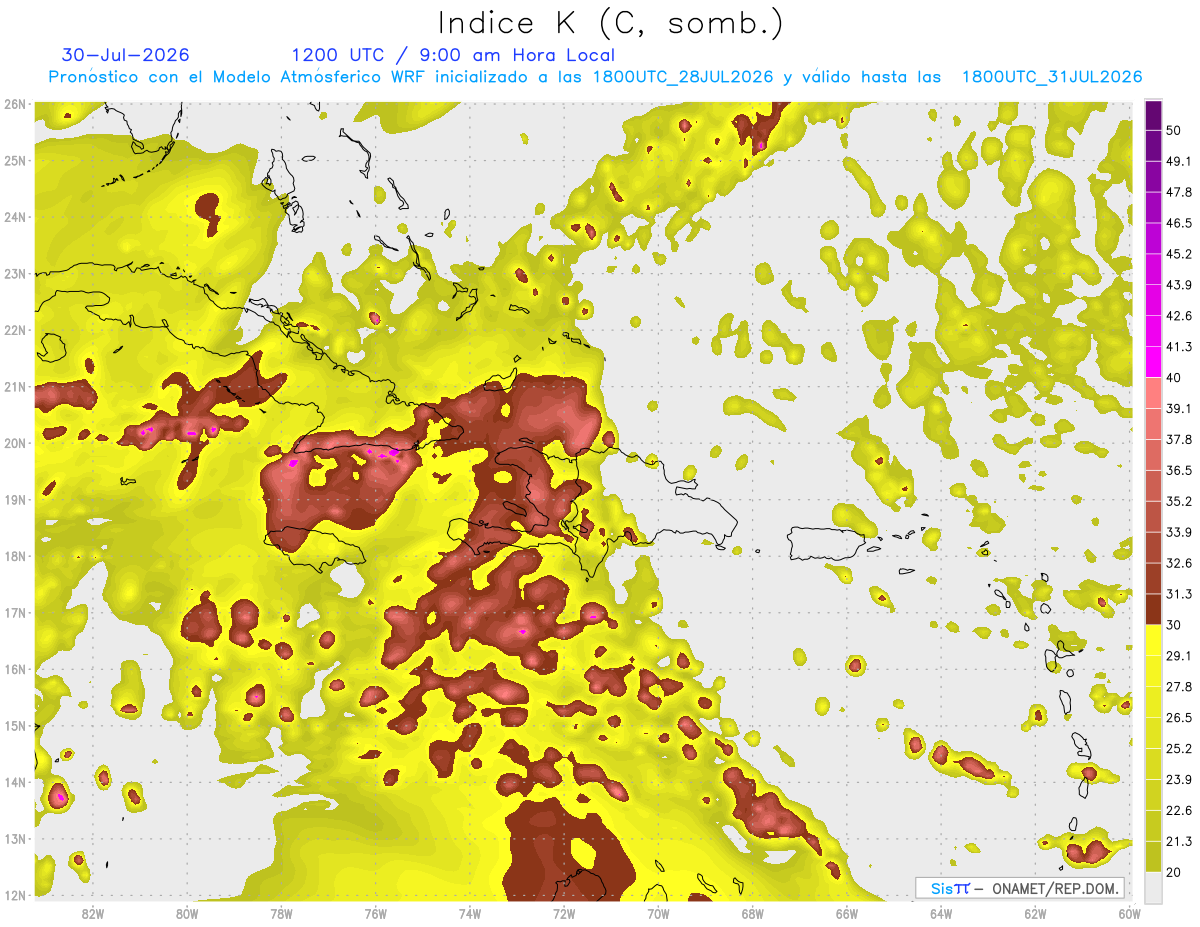Pick the gray swatch below 20 on colorbar
The height and width of the screenshot is (927, 1200).
click(1153, 887)
